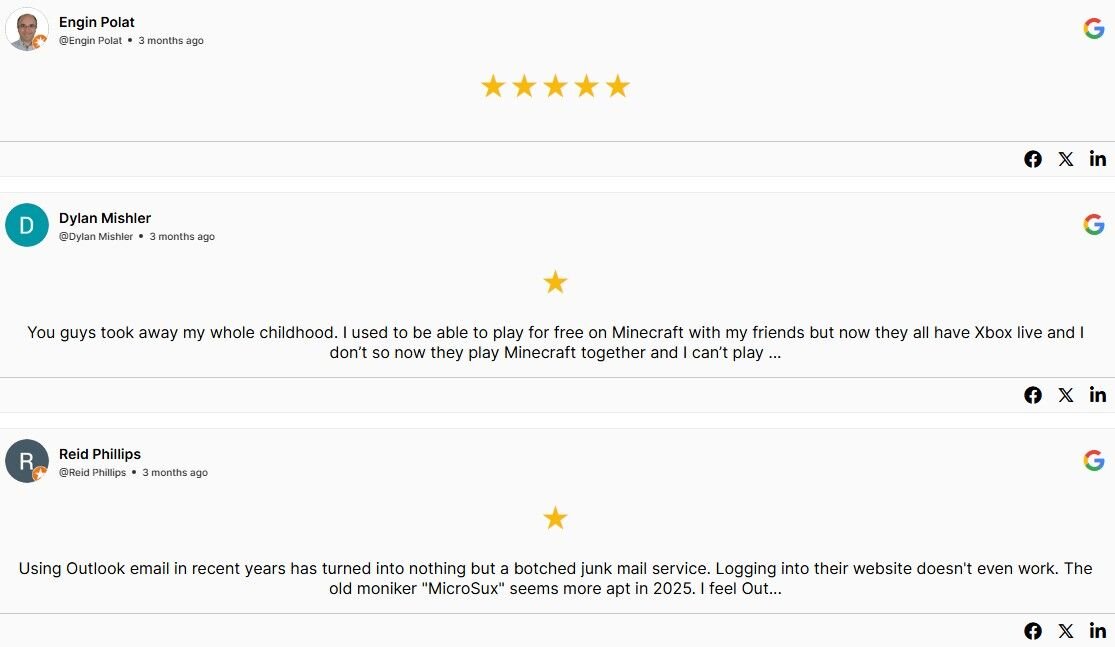Open Dylan Mishler's review source via Google icon
Screen dimensions: 1115x647
1093,224
